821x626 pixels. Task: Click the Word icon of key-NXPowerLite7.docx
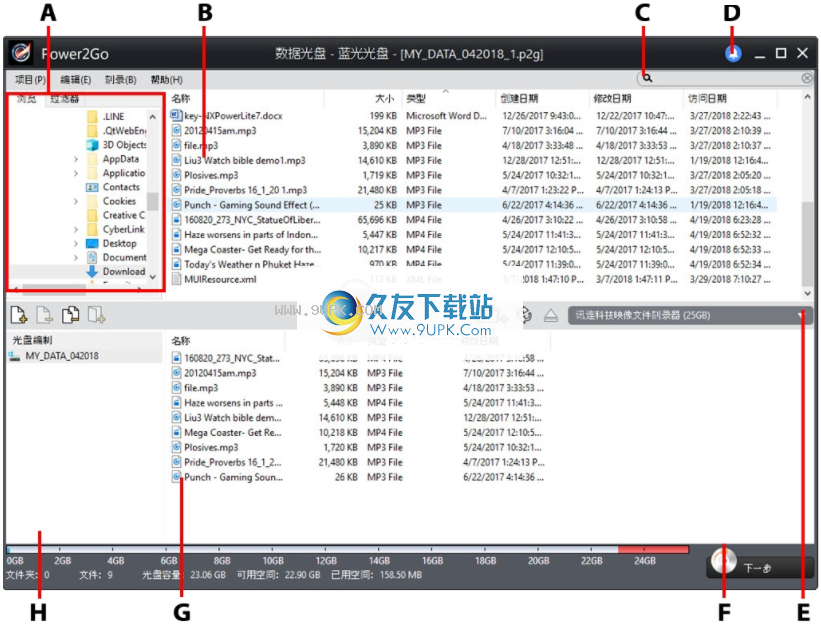point(176,115)
